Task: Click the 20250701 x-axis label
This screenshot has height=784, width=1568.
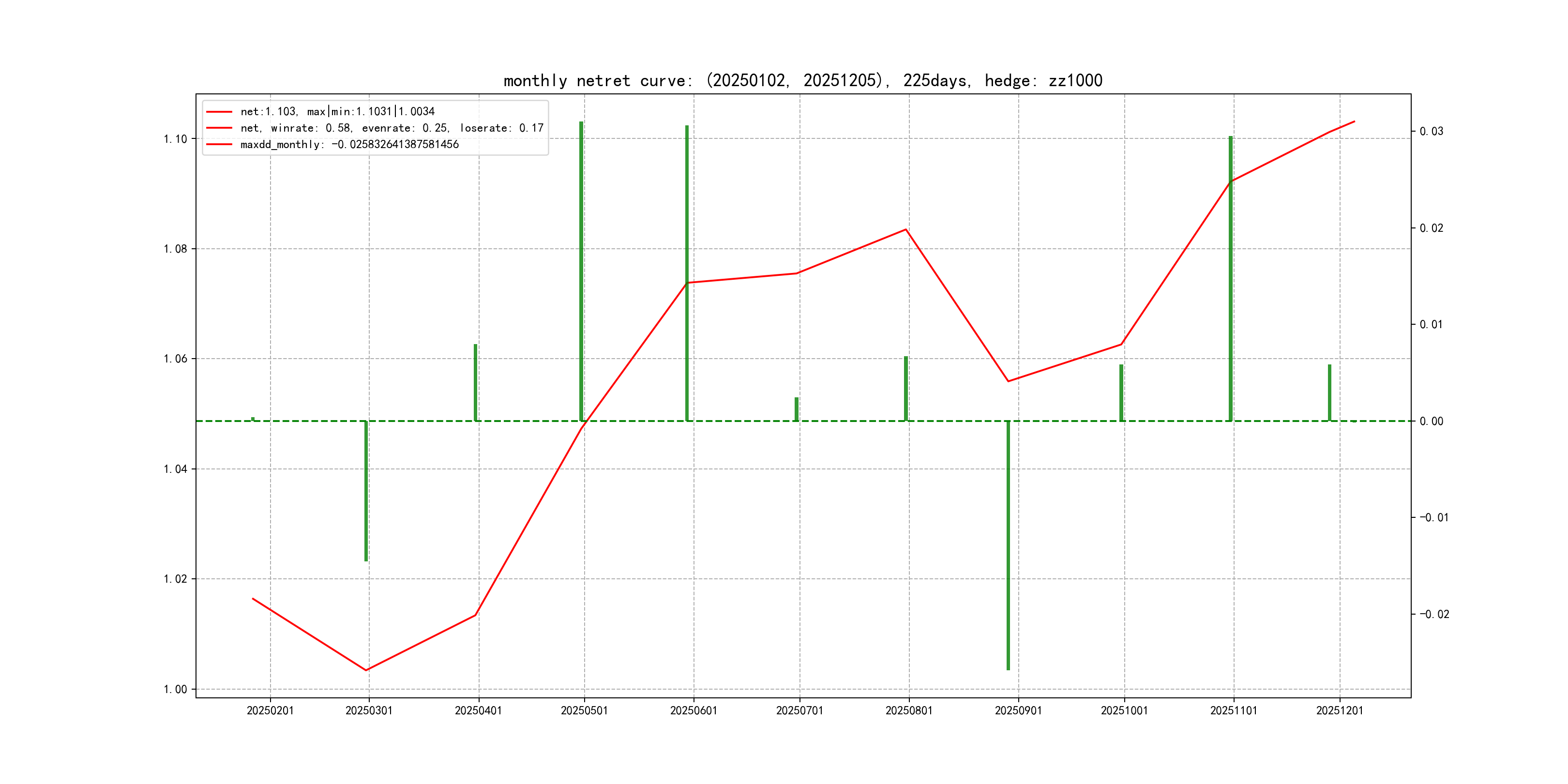Action: (x=799, y=710)
